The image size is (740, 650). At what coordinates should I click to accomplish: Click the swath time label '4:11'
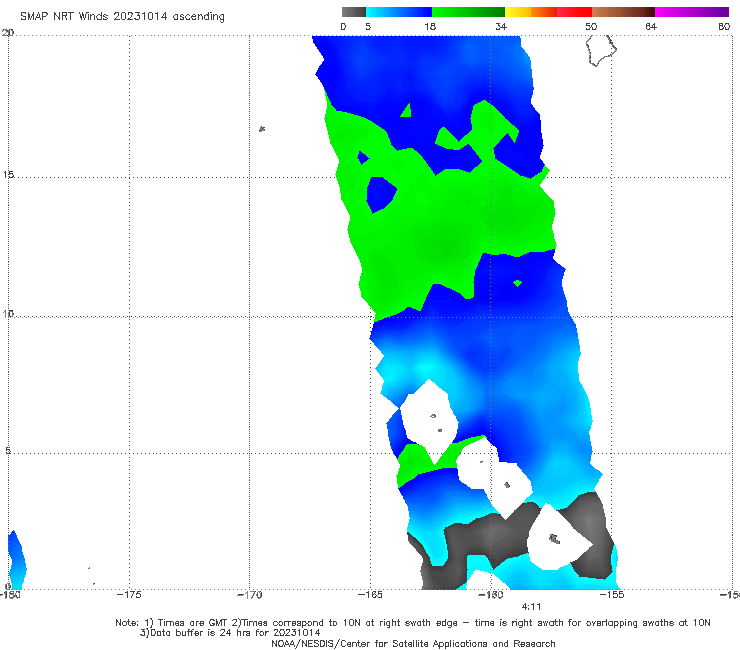coord(531,607)
